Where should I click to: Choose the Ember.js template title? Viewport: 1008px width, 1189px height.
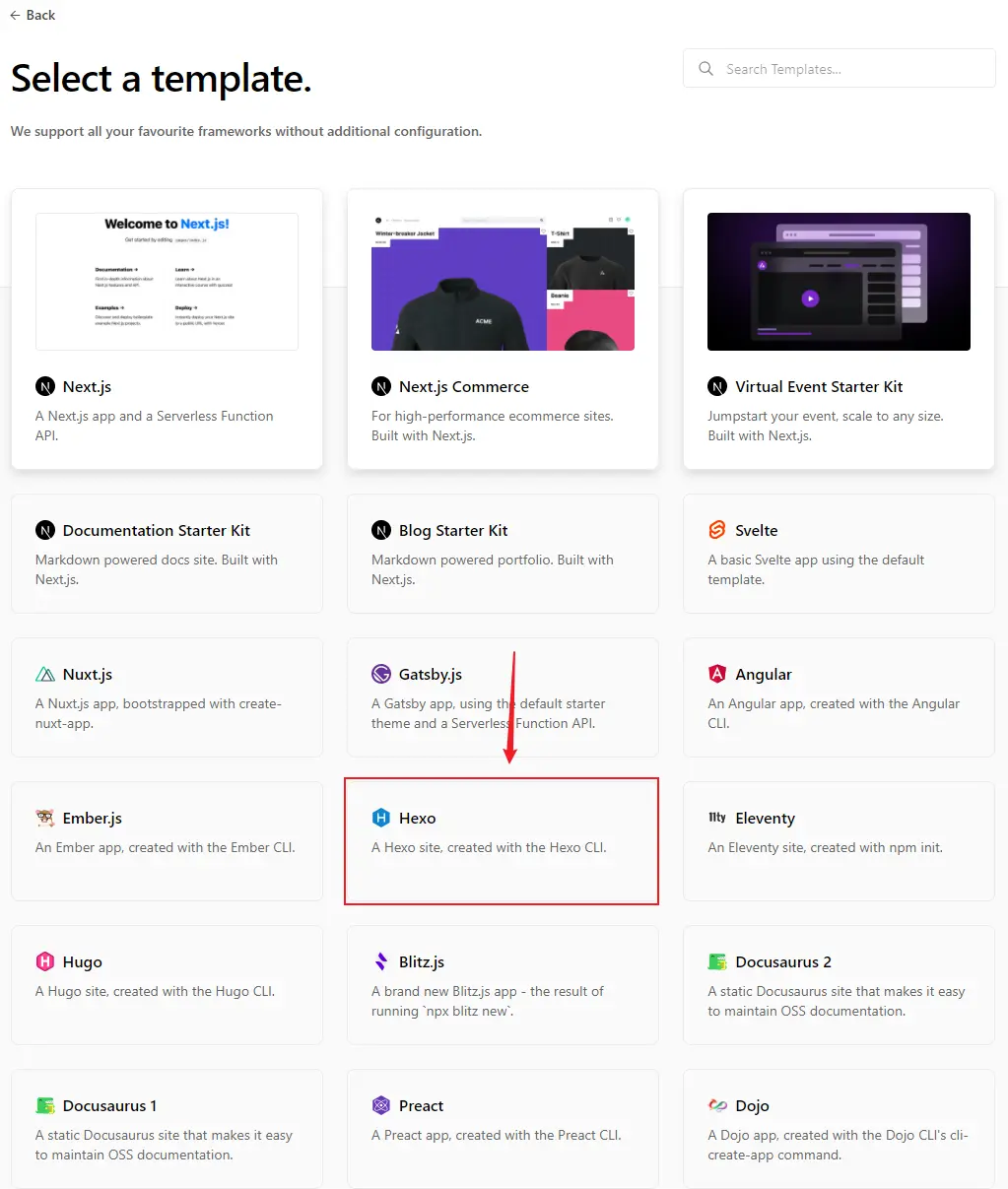click(93, 818)
